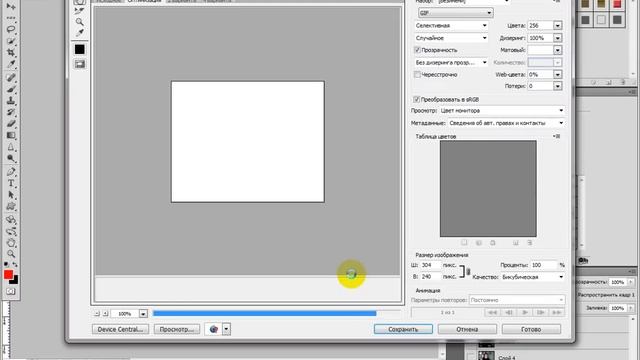Open the Дизеринг 100% dropdown arrow
This screenshot has width=640, height=360.
pos(558,38)
